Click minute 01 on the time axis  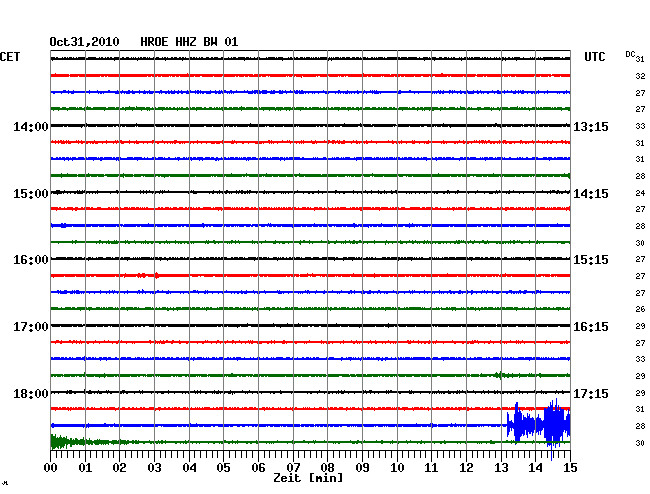pyautogui.click(x=85, y=467)
